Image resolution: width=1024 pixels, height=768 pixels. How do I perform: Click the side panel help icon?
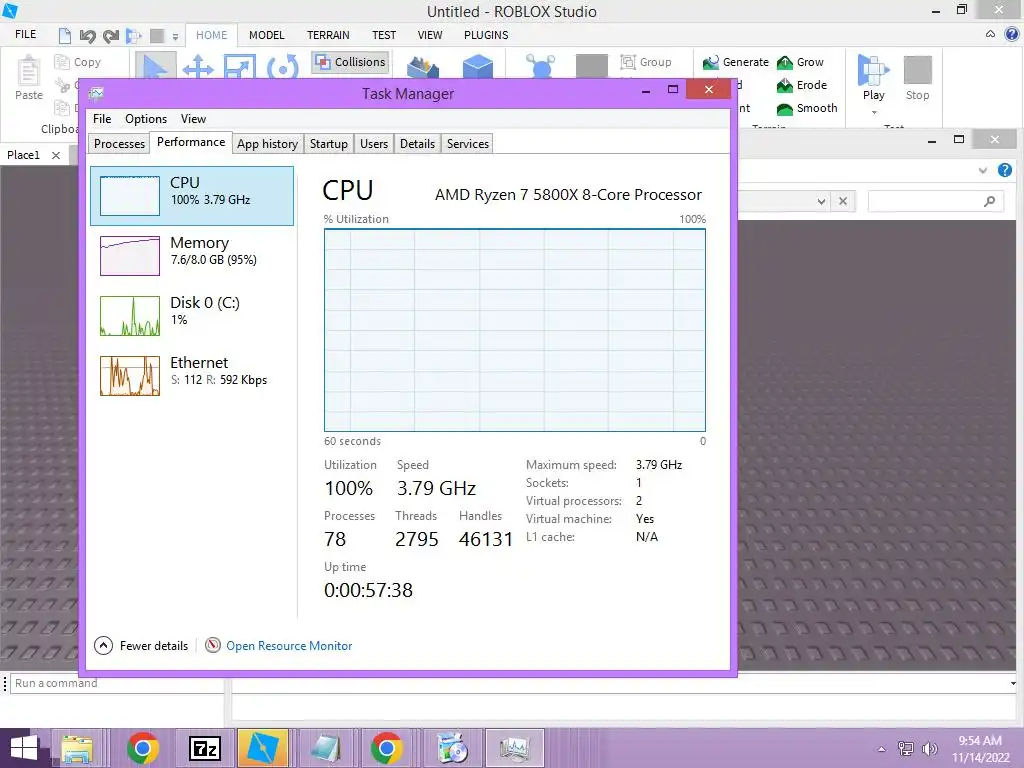[1005, 170]
